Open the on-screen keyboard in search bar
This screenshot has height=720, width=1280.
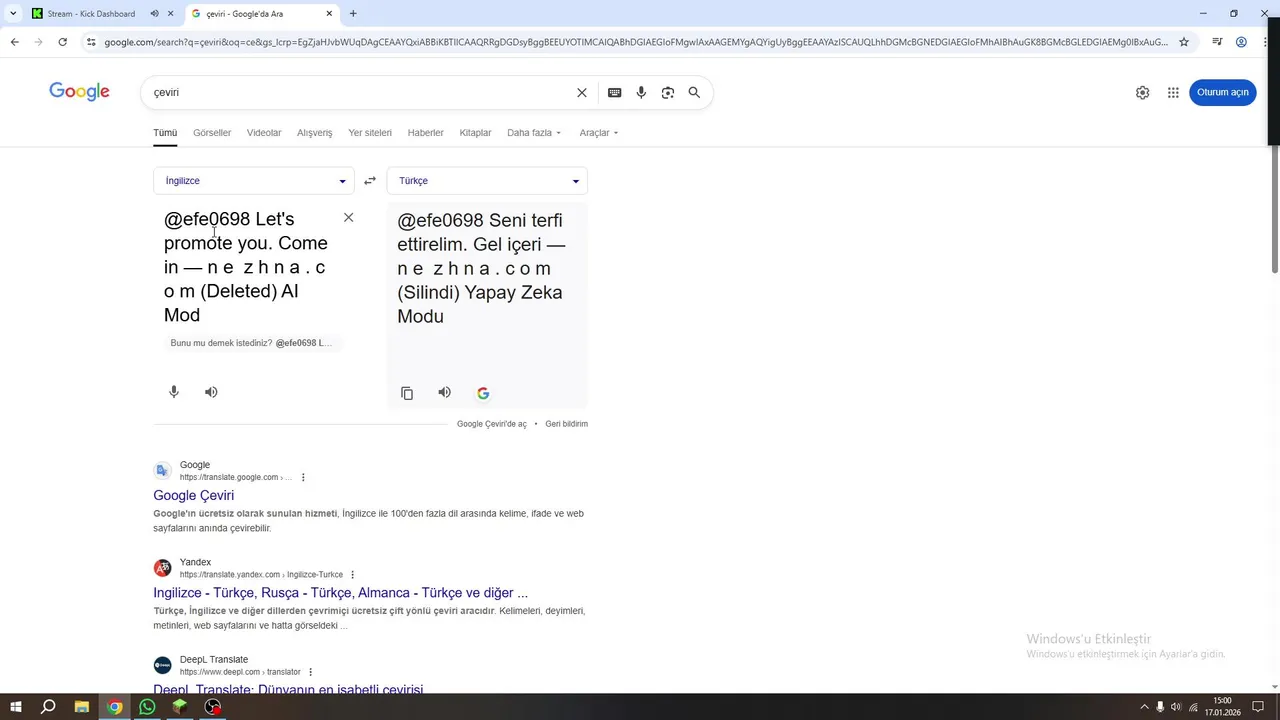point(614,93)
